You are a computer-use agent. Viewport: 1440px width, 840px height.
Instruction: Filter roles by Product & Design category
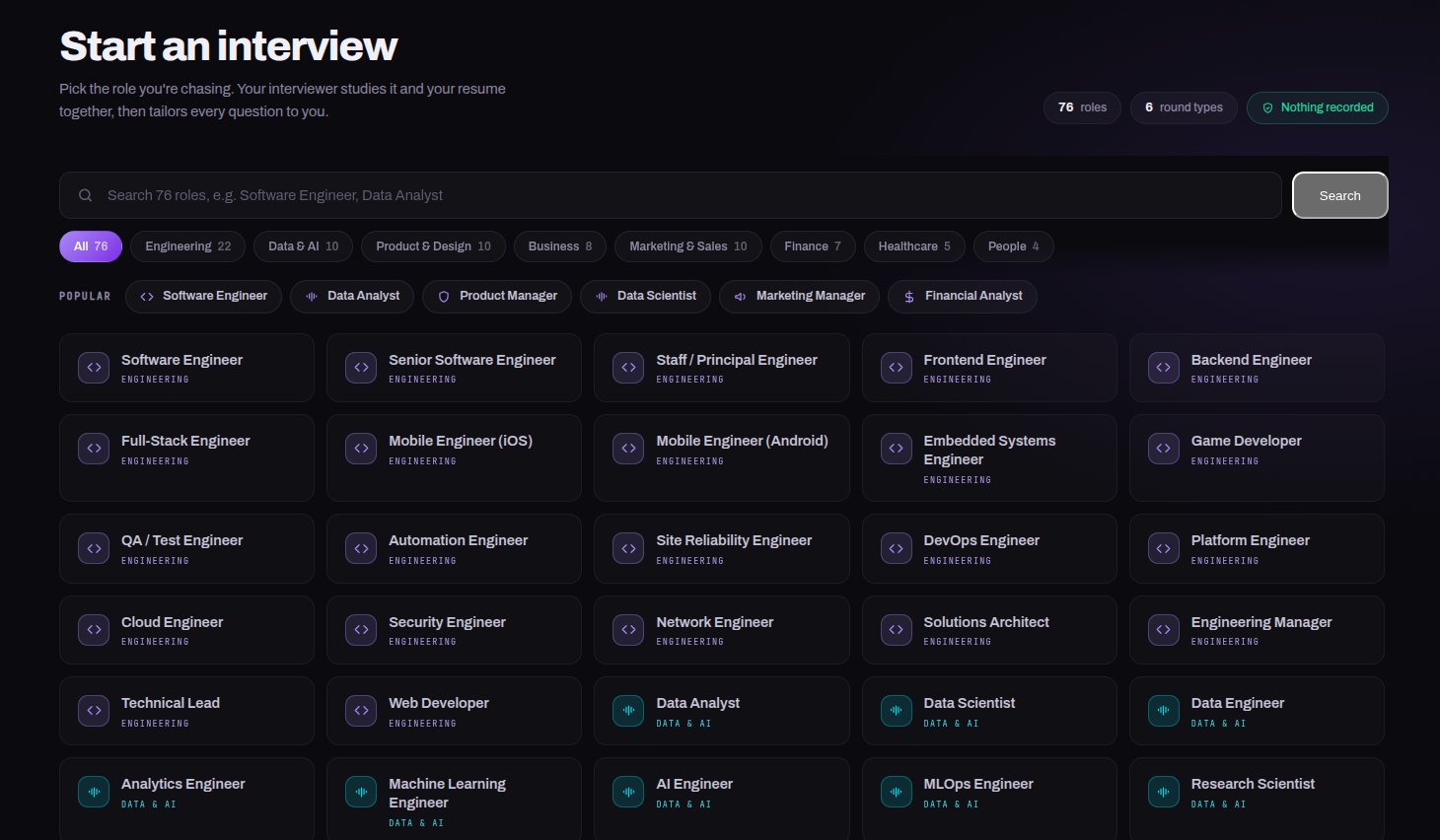click(x=433, y=246)
